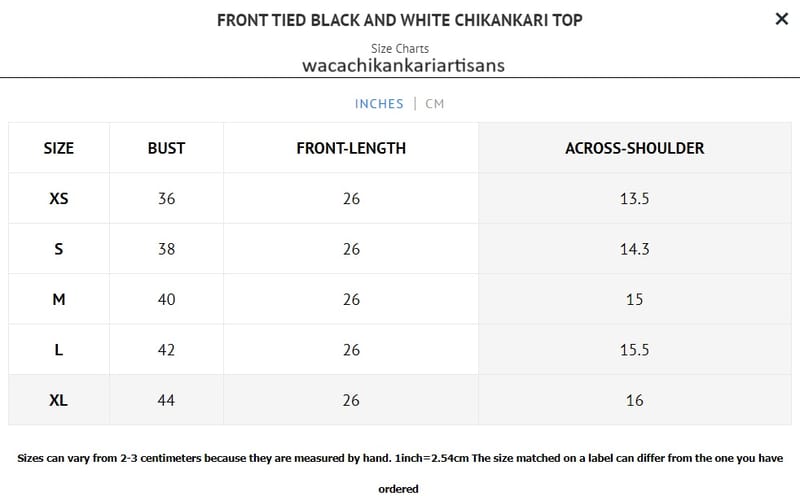This screenshot has width=800, height=496.
Task: Select the XS size row label
Action: pos(59,199)
